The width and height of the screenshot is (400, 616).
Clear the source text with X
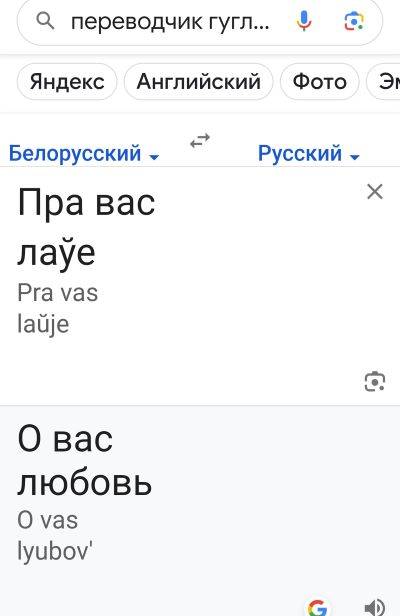(x=374, y=192)
